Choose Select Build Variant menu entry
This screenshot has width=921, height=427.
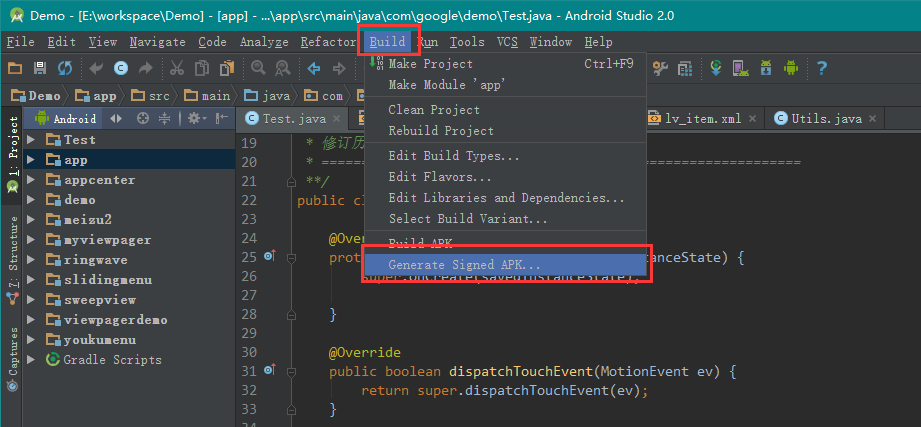coord(505,219)
